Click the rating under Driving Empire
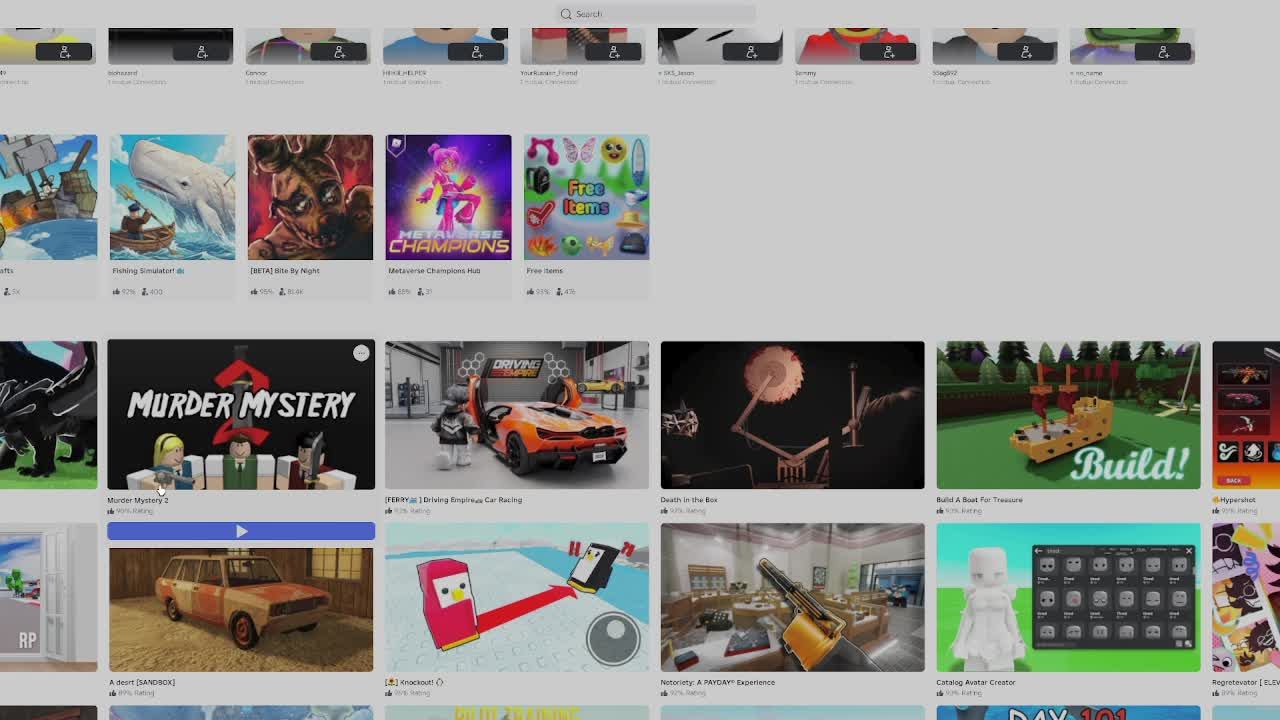This screenshot has height=720, width=1280. click(x=408, y=511)
